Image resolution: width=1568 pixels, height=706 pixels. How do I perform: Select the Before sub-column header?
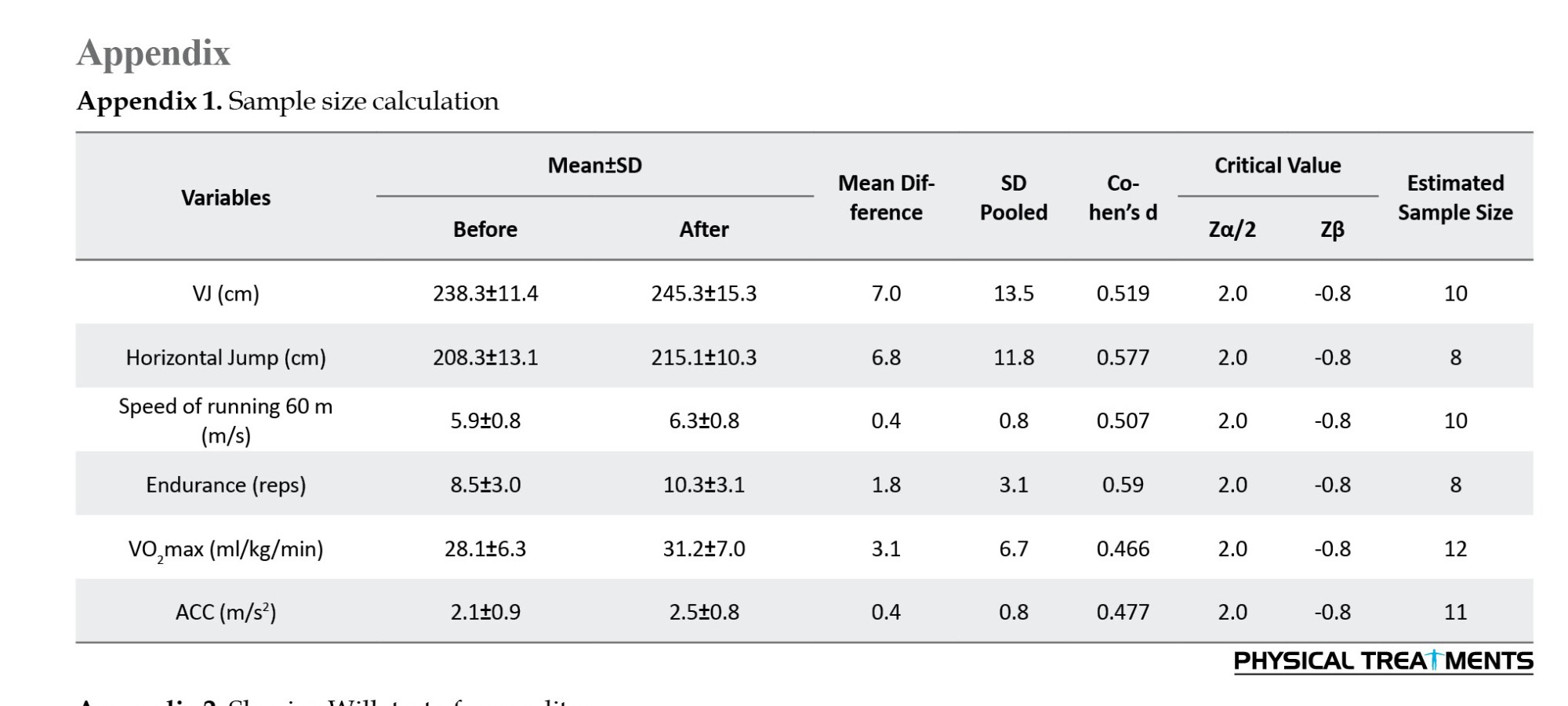click(485, 229)
